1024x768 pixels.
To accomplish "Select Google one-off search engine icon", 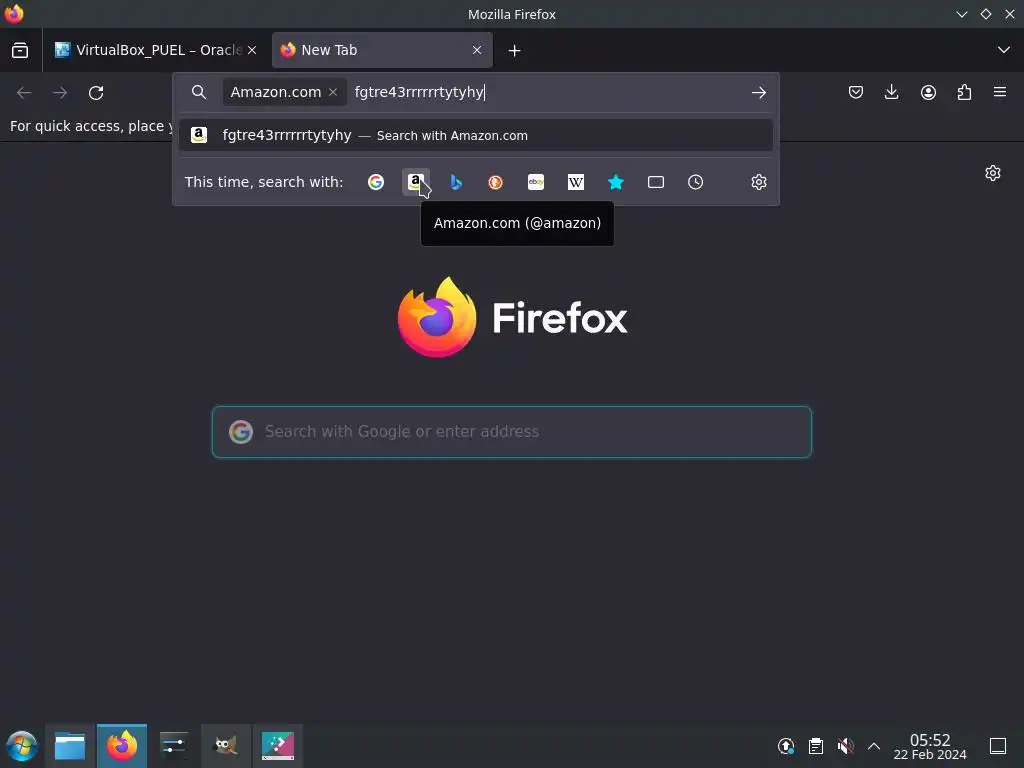I will pyautogui.click(x=376, y=182).
